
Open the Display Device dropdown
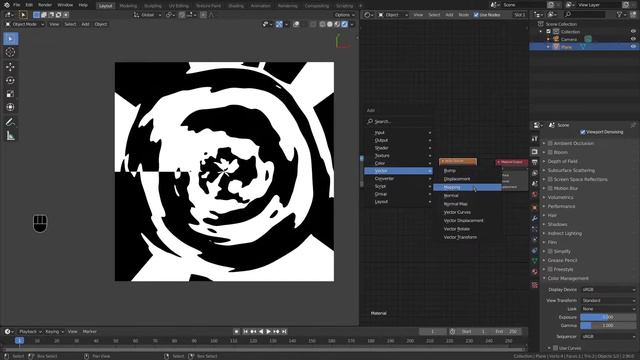point(608,289)
